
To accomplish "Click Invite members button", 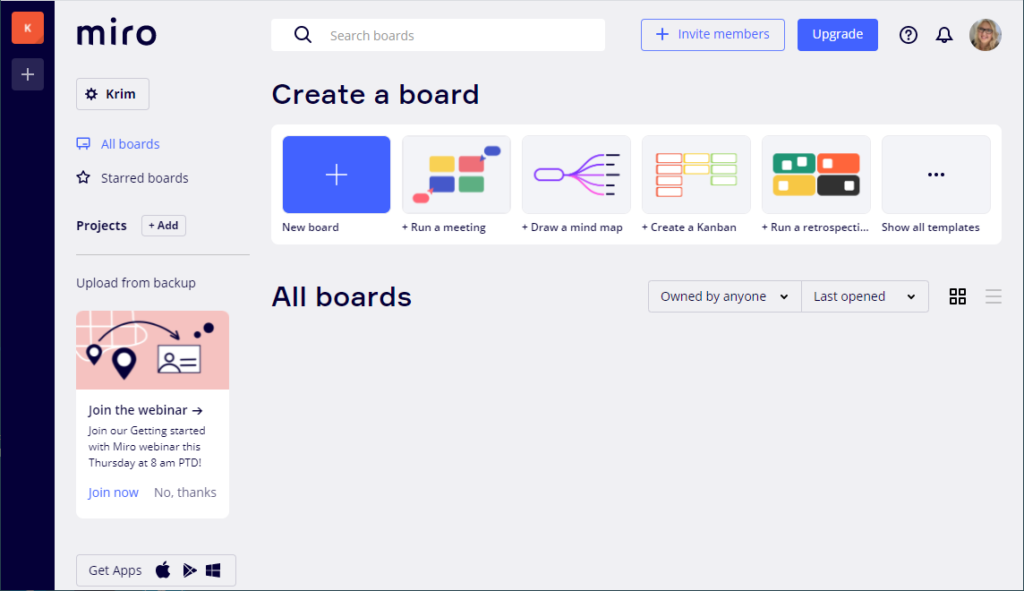I will point(712,35).
